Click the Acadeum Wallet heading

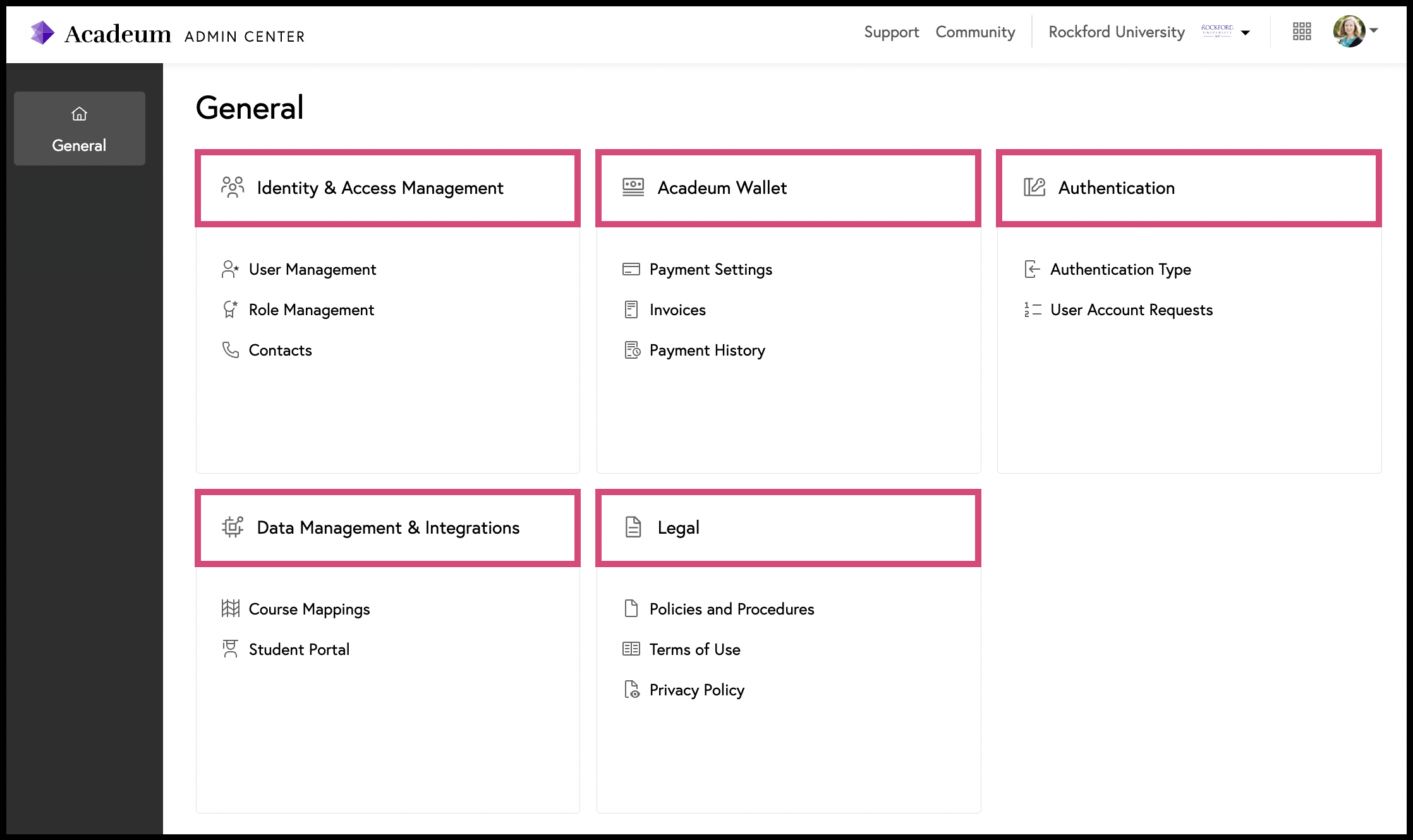click(x=722, y=188)
